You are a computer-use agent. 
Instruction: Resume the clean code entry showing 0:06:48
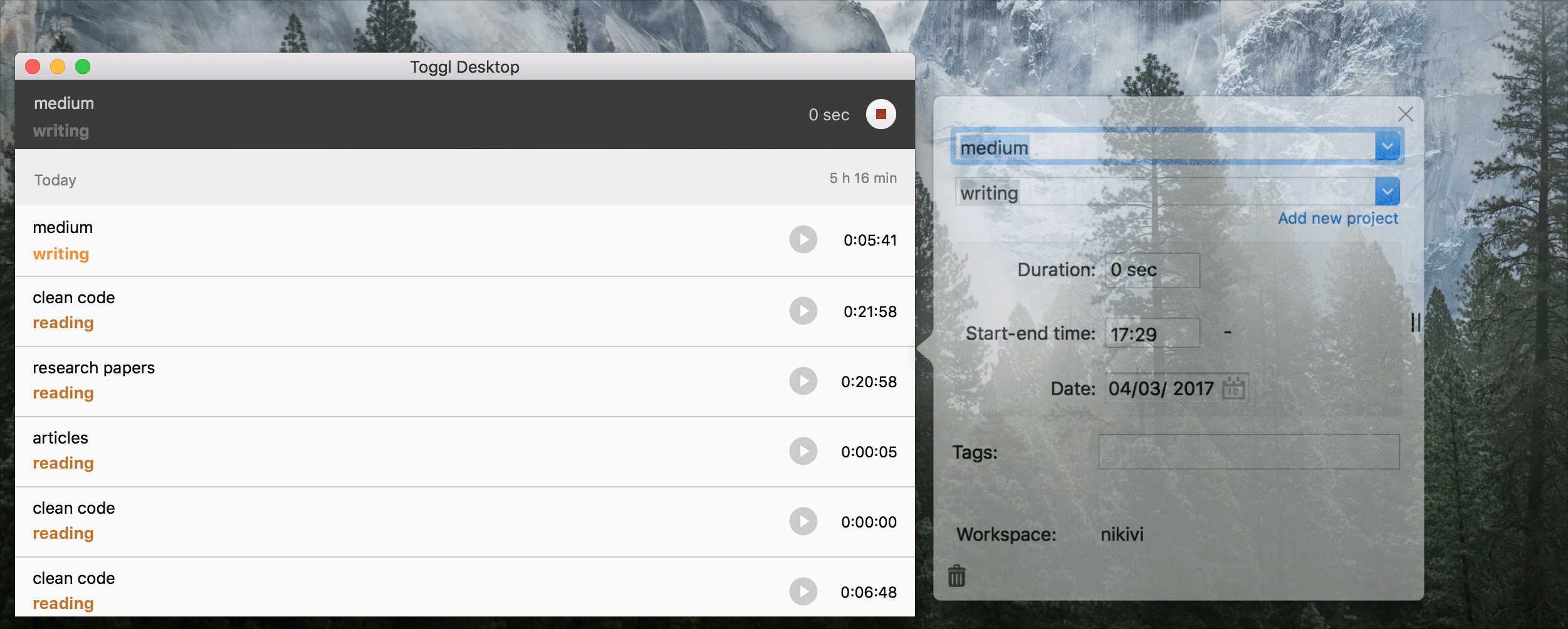pyautogui.click(x=803, y=591)
